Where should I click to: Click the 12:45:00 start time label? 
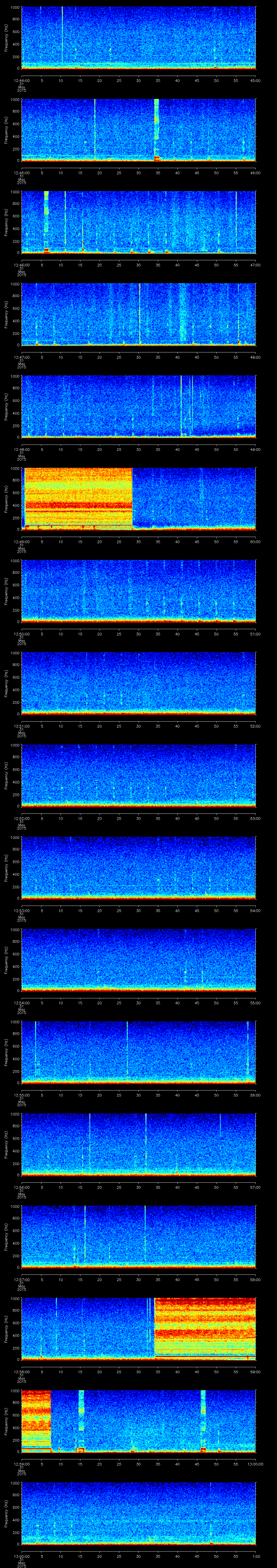point(21,173)
